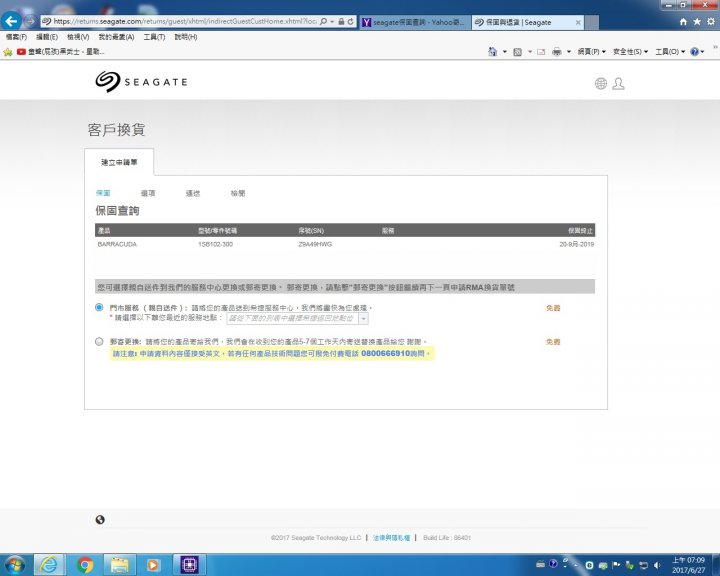This screenshot has height=576, width=720.
Task: Open the media player taskbar icon
Action: pyautogui.click(x=153, y=565)
